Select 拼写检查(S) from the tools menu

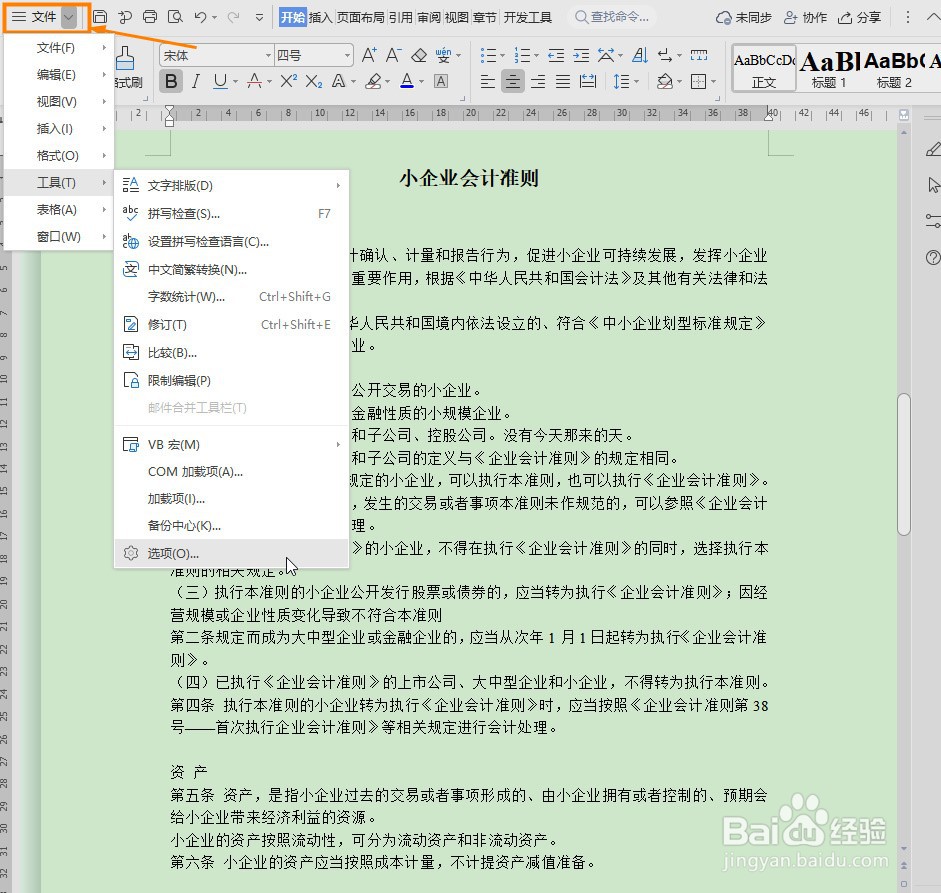tap(231, 214)
